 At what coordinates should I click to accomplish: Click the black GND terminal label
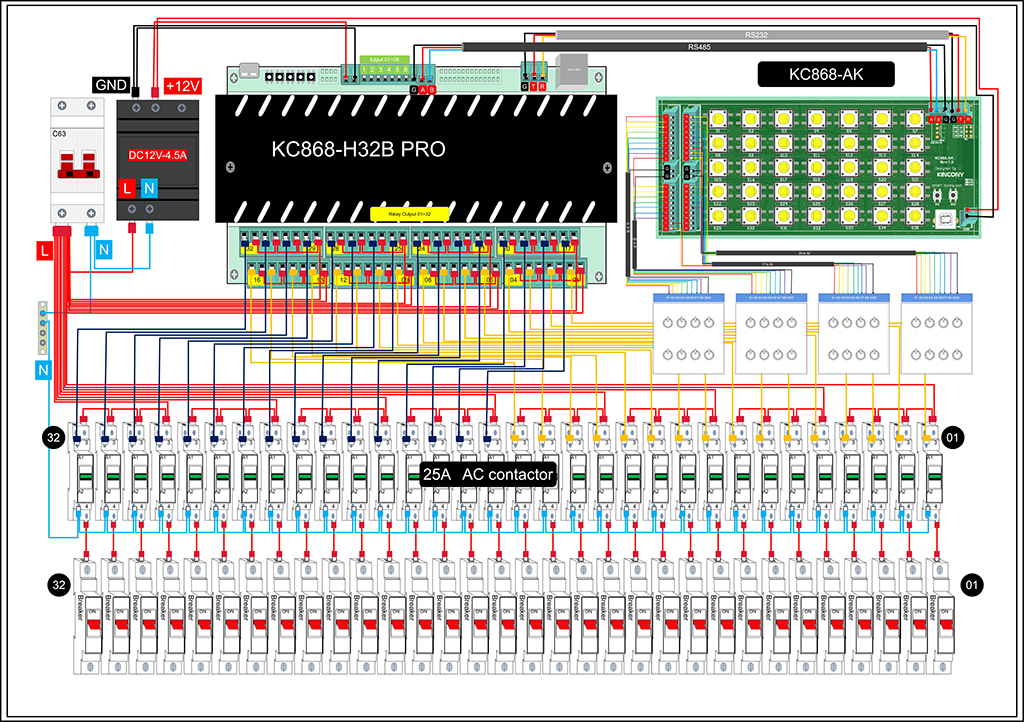pos(111,87)
